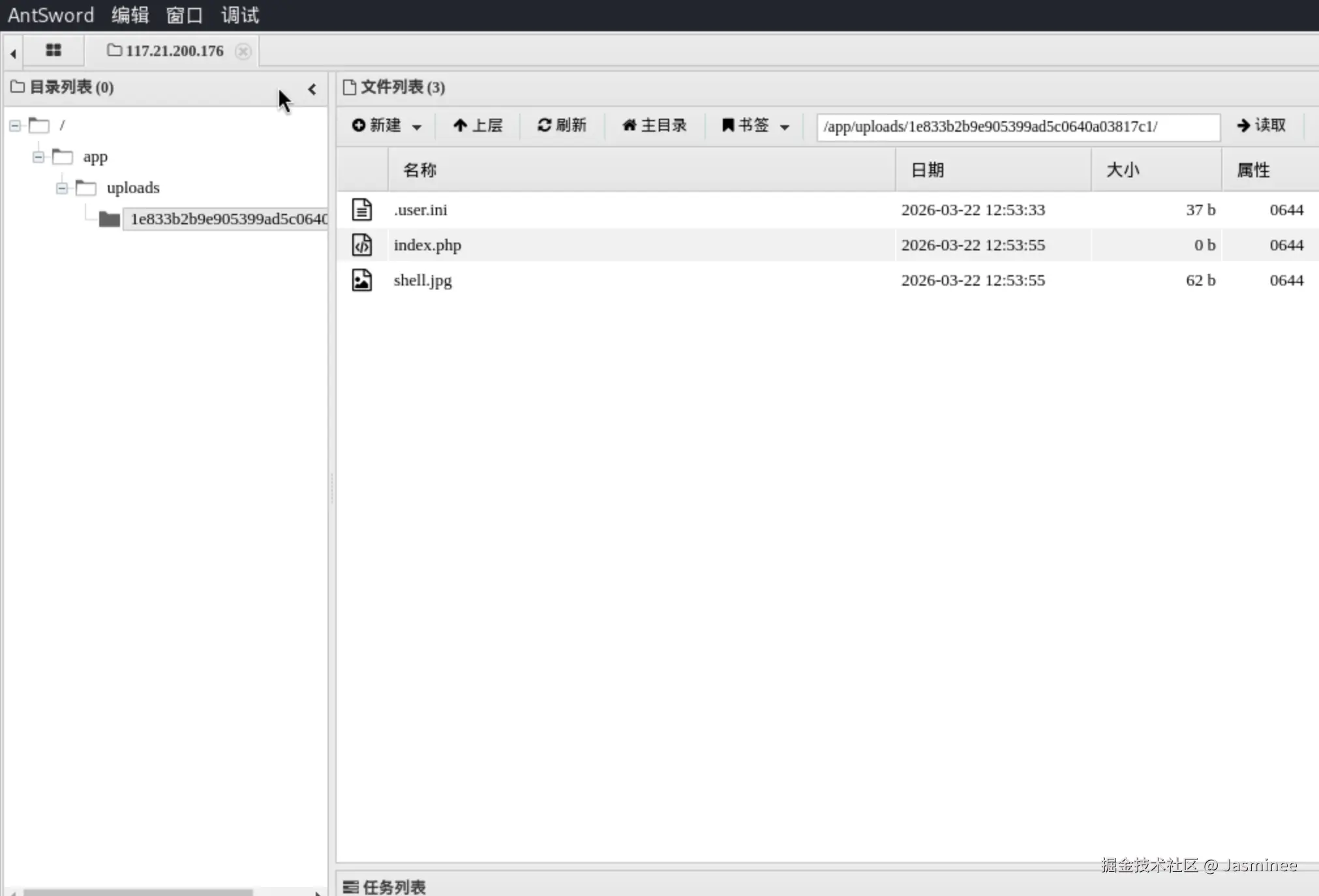Viewport: 1319px width, 896px height.
Task: Select the 1e833b2b9e905399ad5c0640 folder in tree
Action: coord(227,219)
